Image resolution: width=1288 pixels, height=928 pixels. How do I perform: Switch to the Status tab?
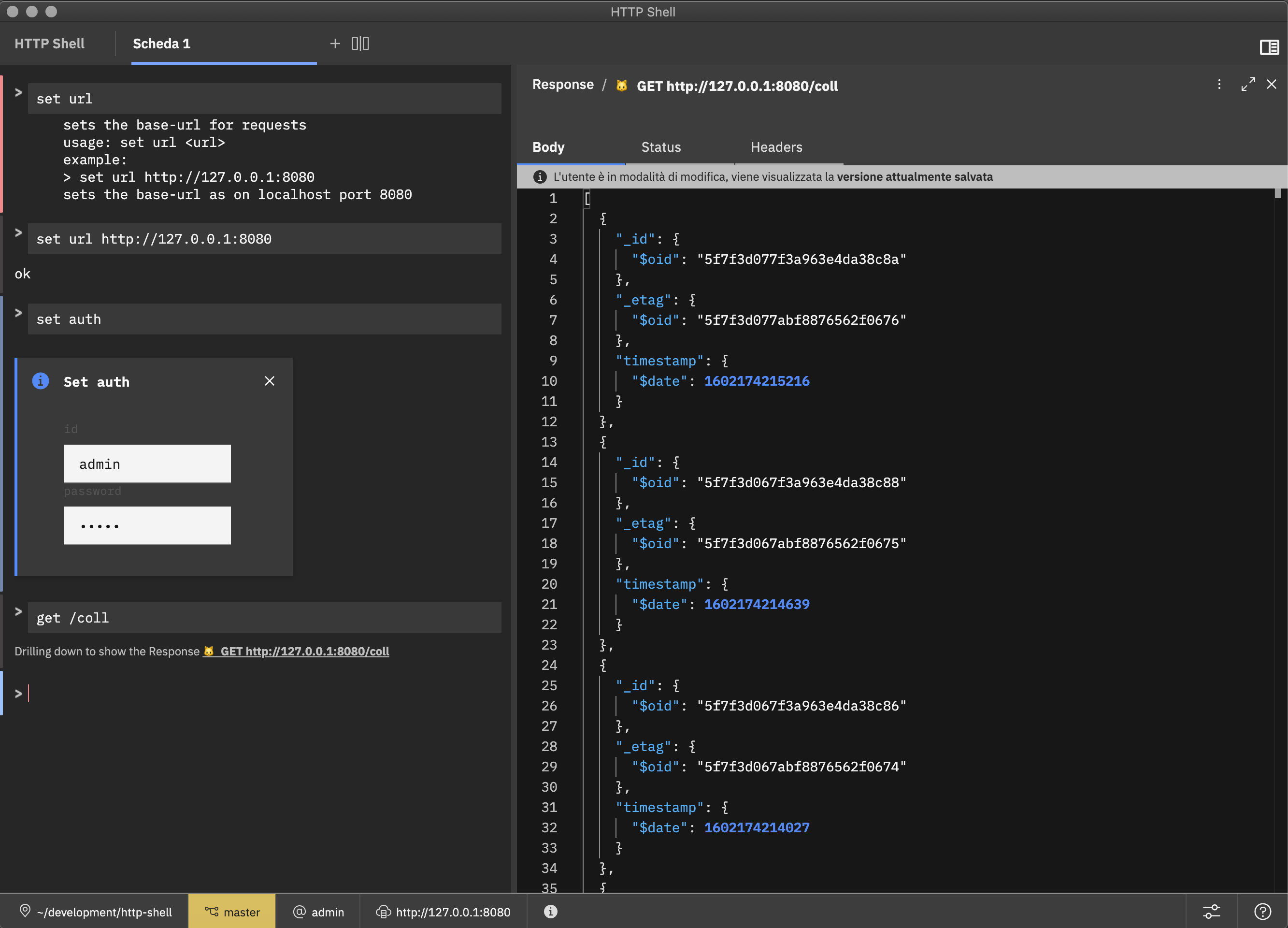660,147
